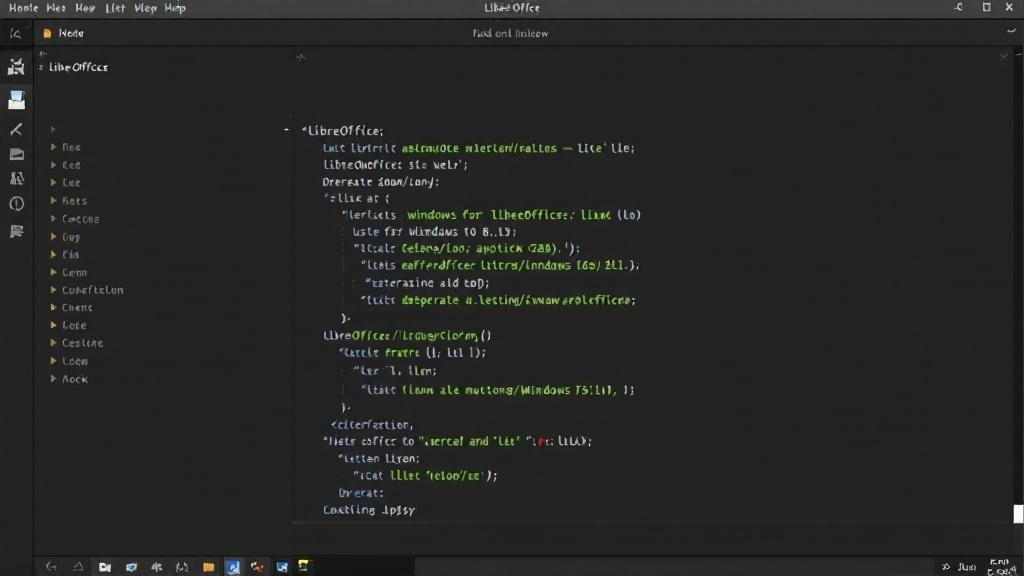Screen dimensions: 1024x576
Task: Open the orange-red app icon on the taskbar
Action: pyautogui.click(x=257, y=567)
